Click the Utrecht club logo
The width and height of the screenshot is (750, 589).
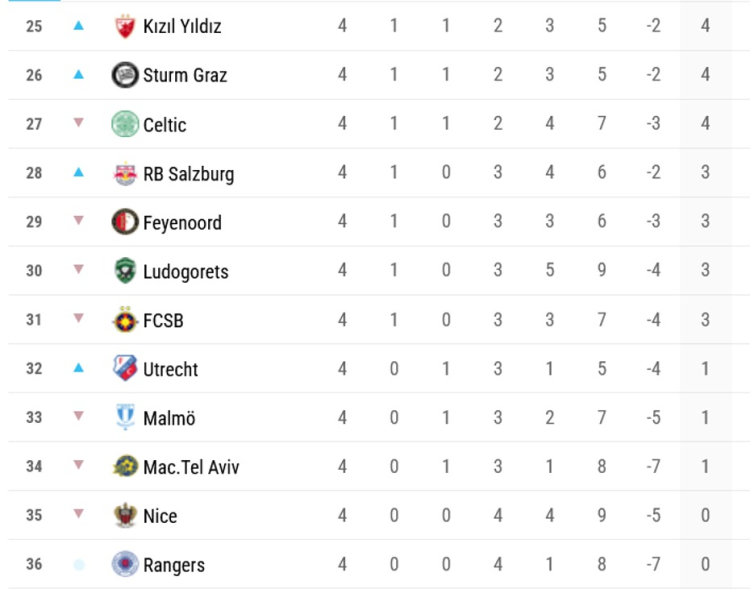coord(125,369)
